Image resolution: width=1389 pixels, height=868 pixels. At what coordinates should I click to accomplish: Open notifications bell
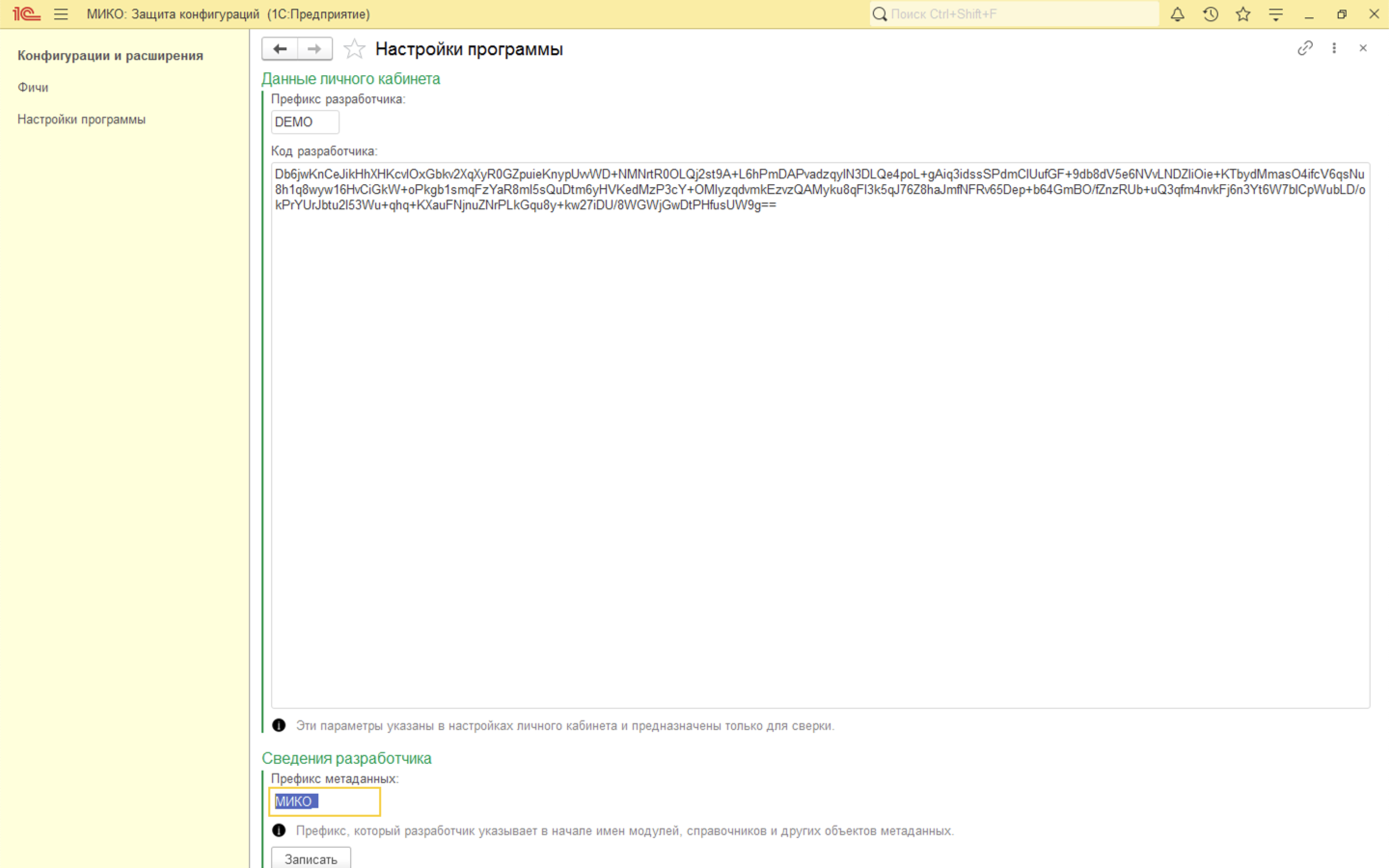(x=1177, y=14)
